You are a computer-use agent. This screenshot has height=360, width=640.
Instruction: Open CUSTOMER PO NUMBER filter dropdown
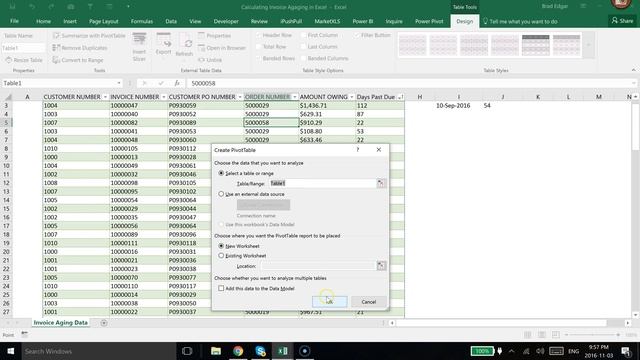click(x=240, y=97)
